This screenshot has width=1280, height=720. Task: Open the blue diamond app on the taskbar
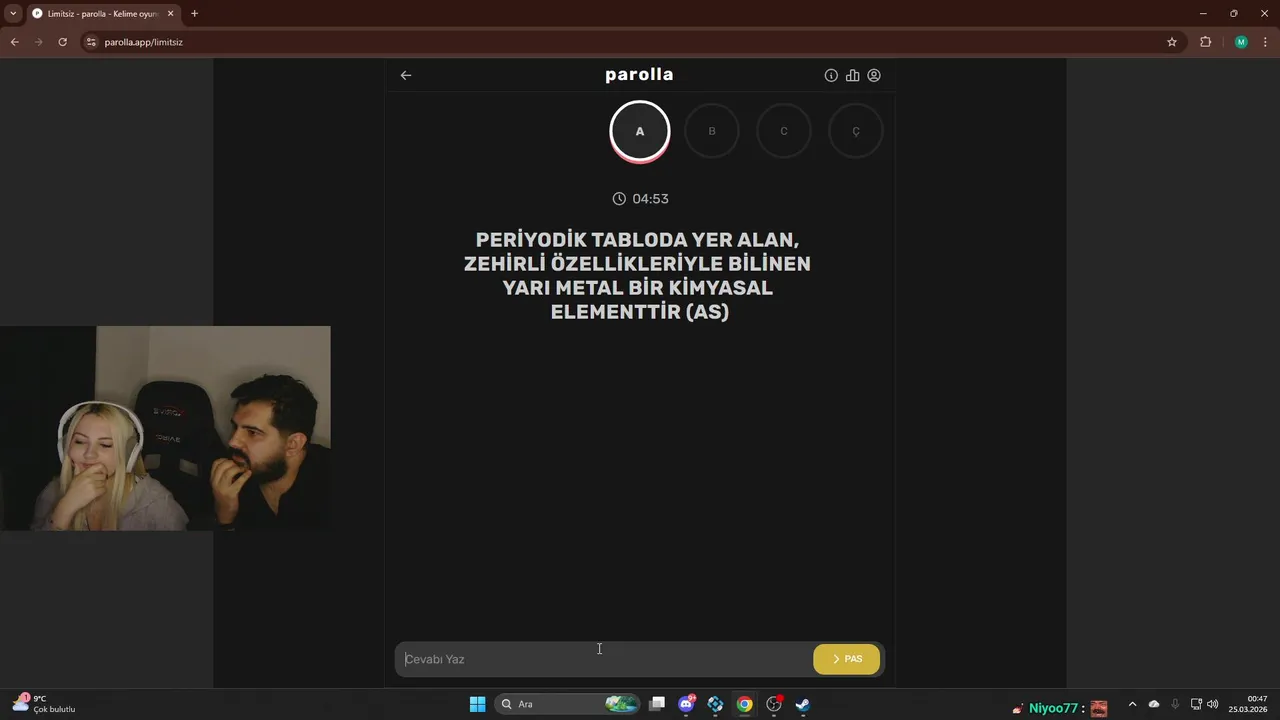(x=715, y=704)
